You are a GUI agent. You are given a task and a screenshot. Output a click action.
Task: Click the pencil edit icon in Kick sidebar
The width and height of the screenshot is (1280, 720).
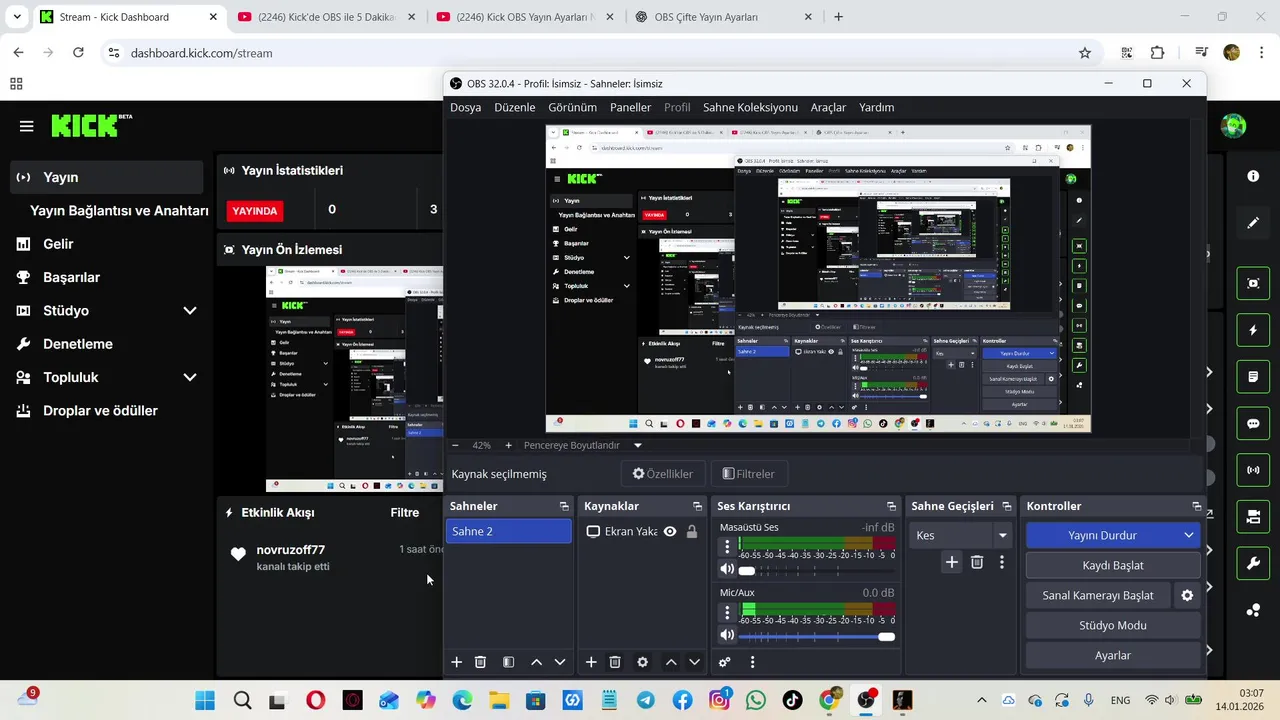point(1253,223)
